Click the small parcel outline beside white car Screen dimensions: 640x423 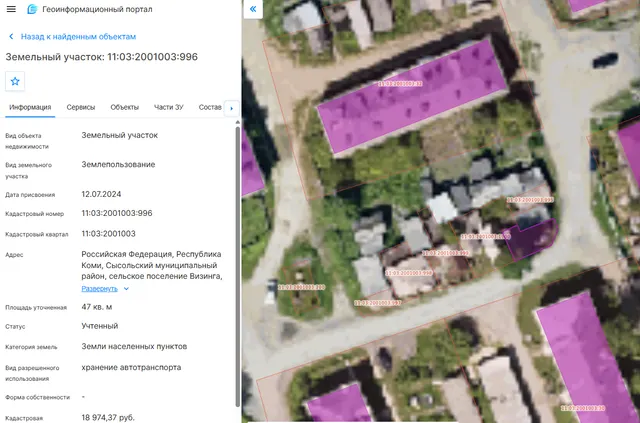click(x=302, y=289)
